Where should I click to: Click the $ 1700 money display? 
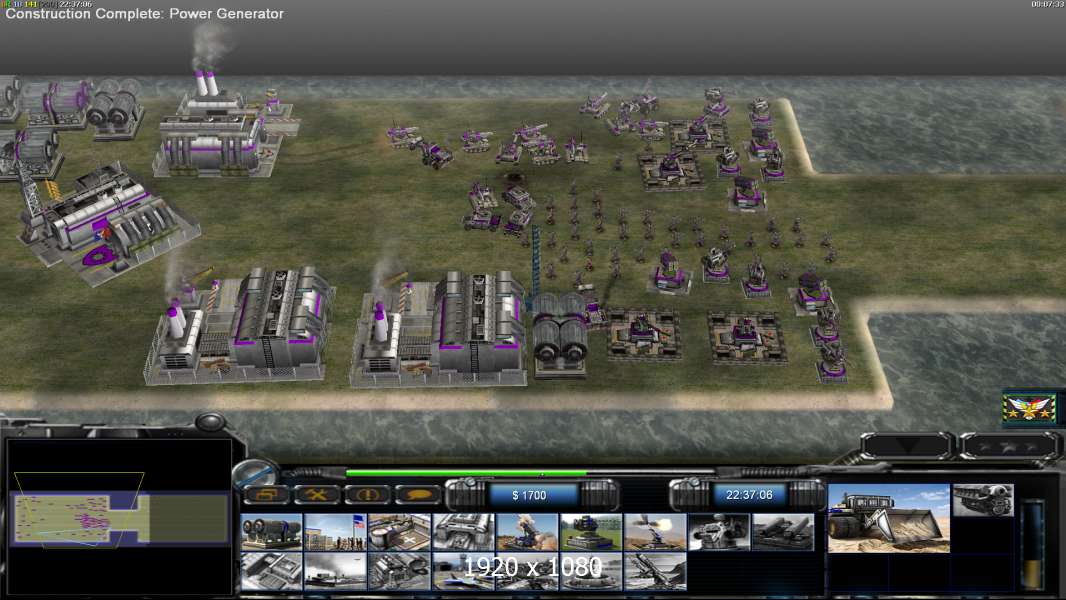click(x=529, y=495)
